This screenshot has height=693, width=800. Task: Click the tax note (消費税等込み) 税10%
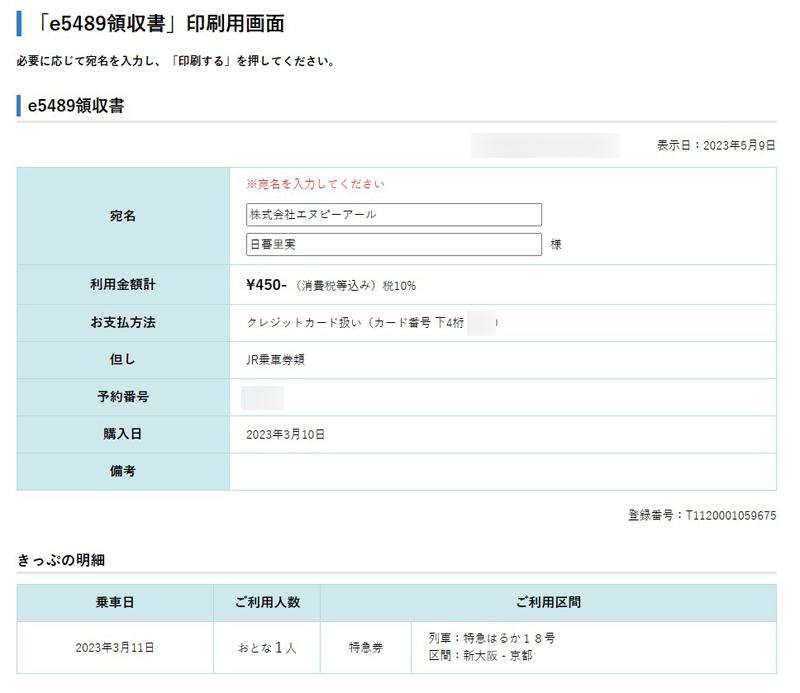tap(356, 286)
